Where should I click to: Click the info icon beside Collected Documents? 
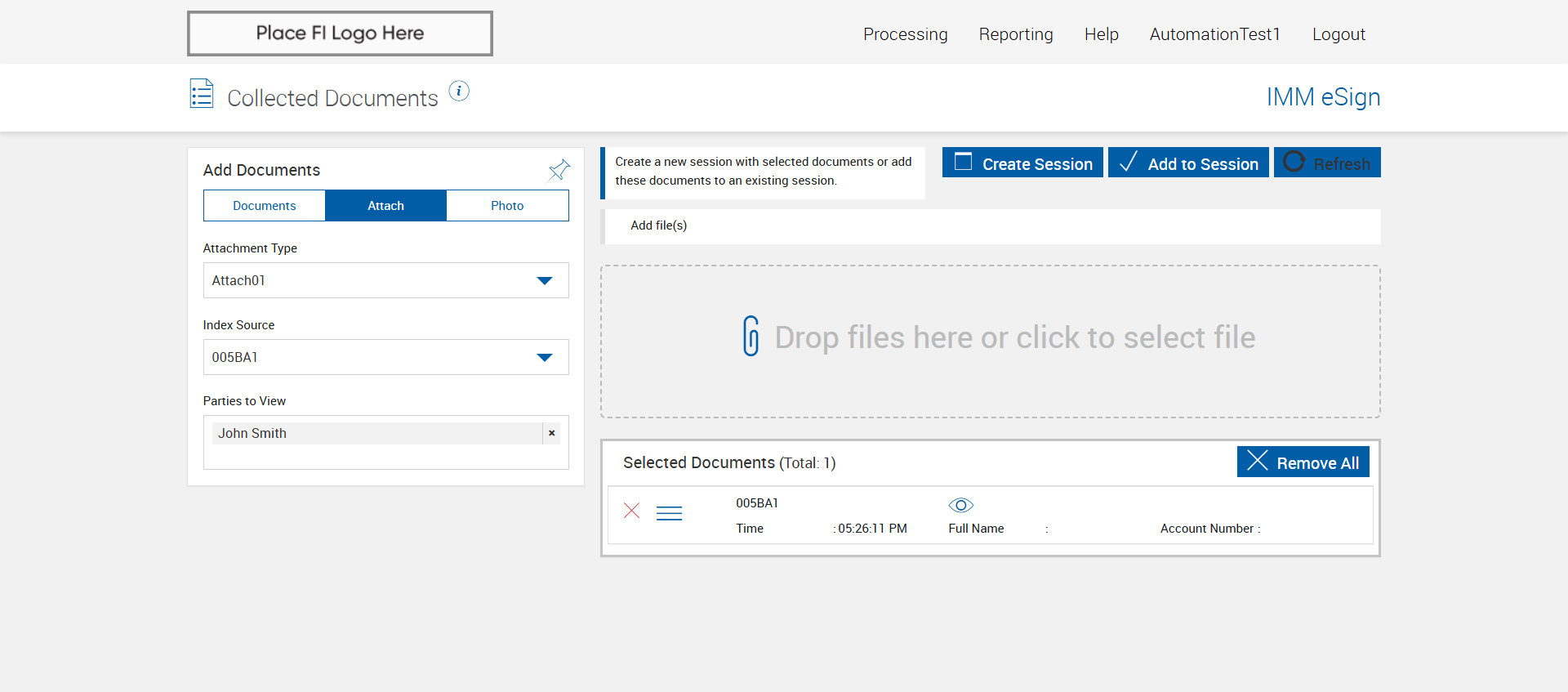[x=459, y=92]
